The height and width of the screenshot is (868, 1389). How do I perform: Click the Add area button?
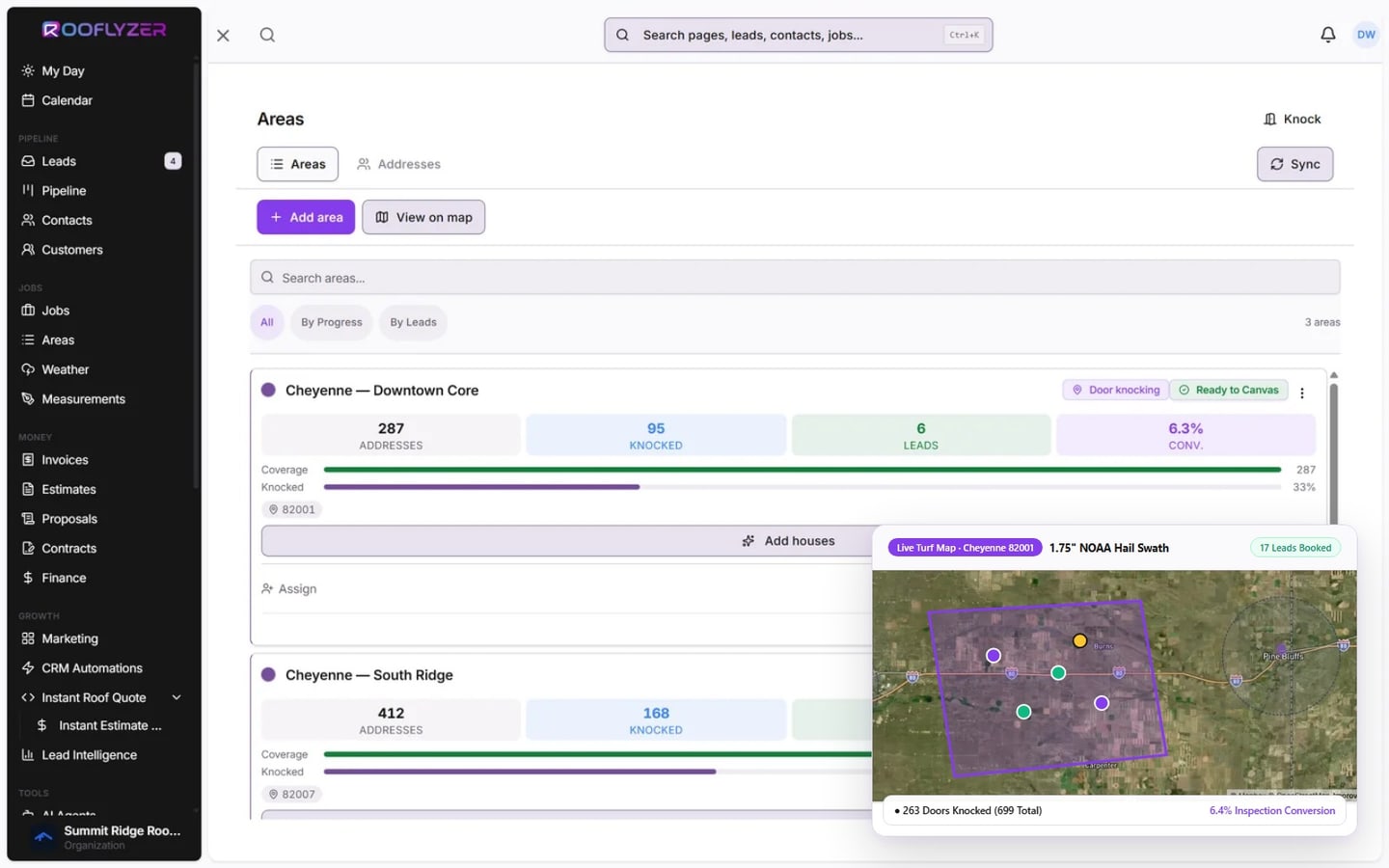[306, 217]
